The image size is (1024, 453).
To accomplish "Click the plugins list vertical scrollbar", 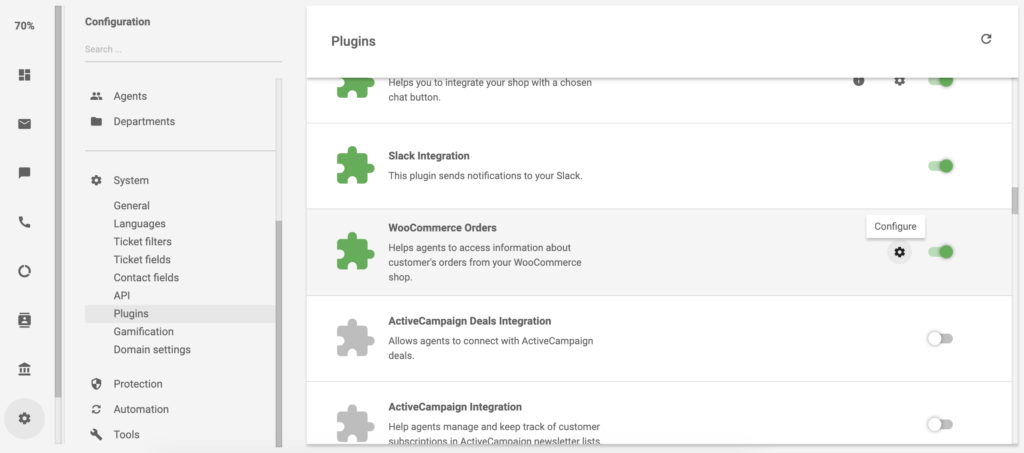I will (x=1015, y=200).
